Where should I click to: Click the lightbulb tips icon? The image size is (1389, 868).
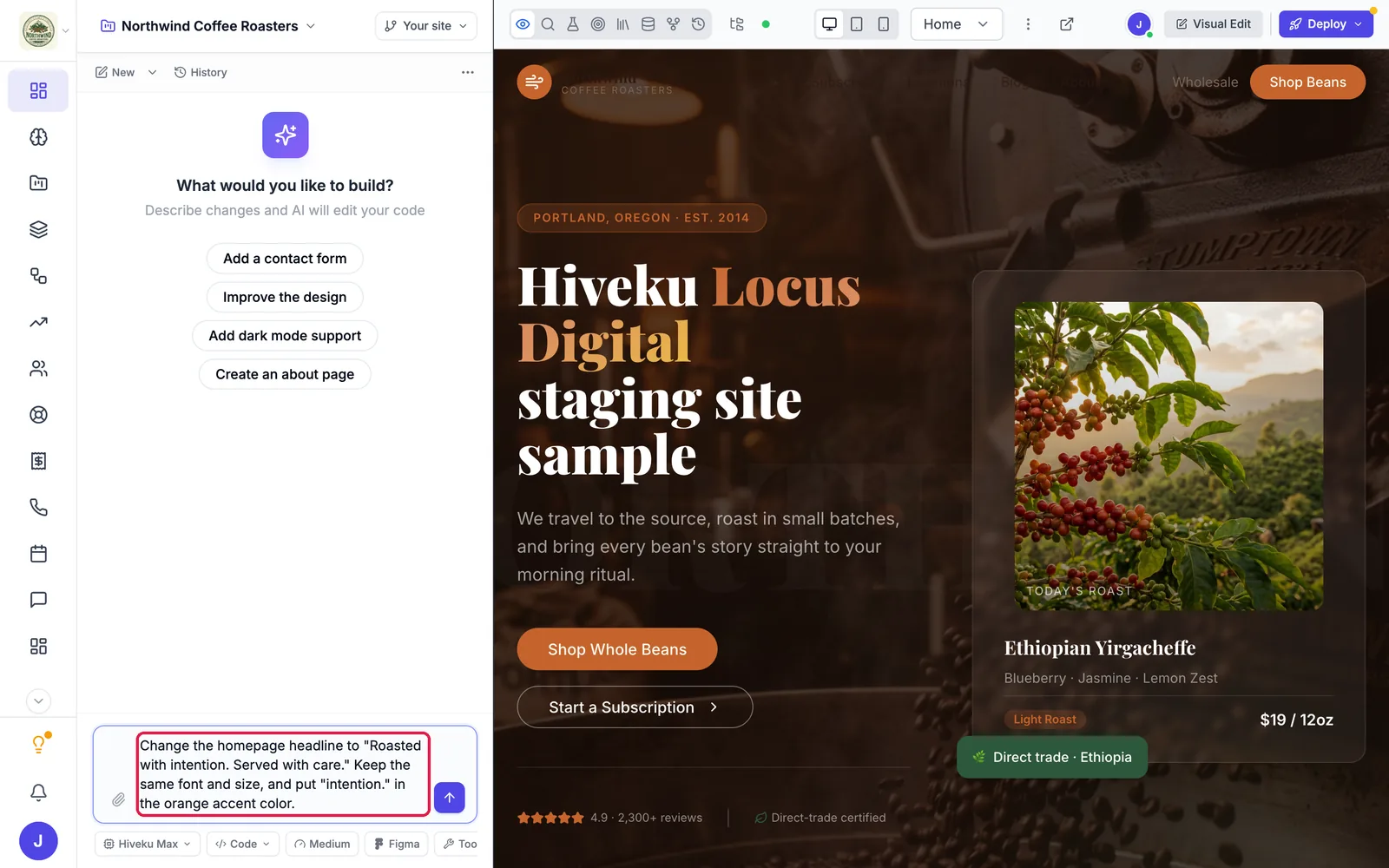[x=38, y=745]
